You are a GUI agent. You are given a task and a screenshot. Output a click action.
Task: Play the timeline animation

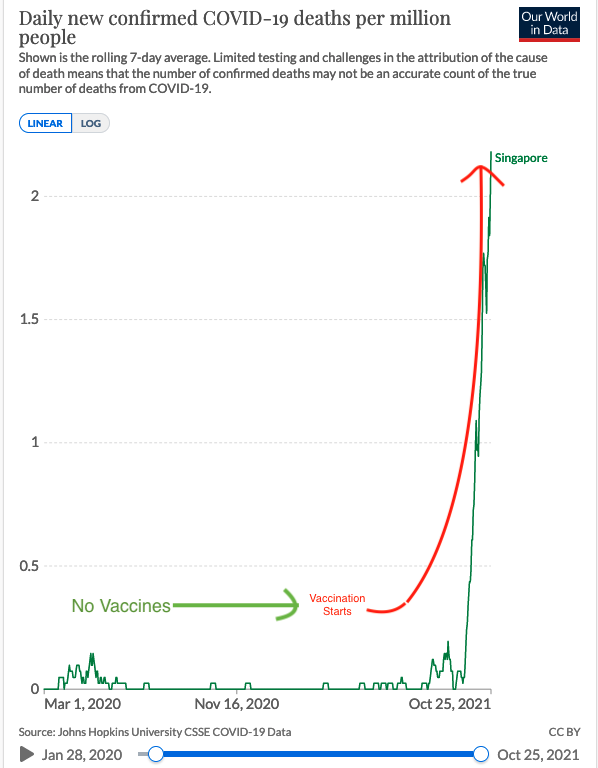[x=27, y=754]
